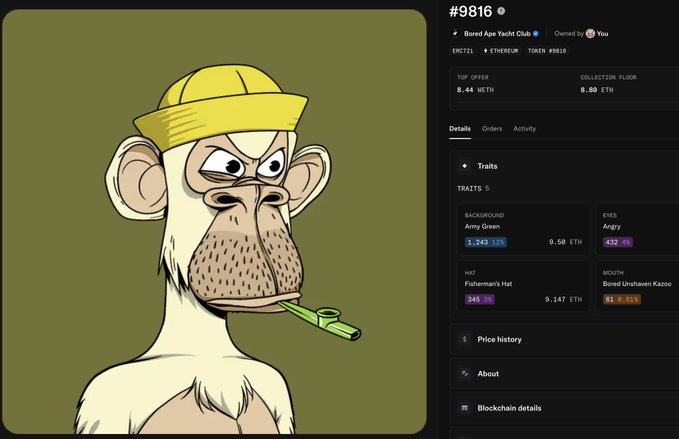Click the Top Offer value 8.44 WETH

pyautogui.click(x=475, y=90)
